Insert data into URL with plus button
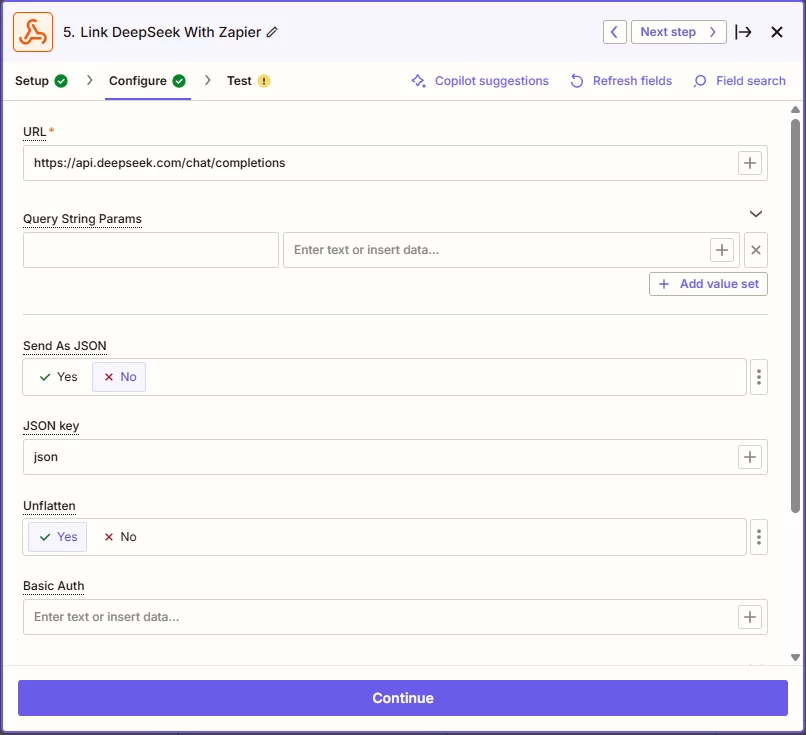The image size is (806, 735). click(749, 163)
